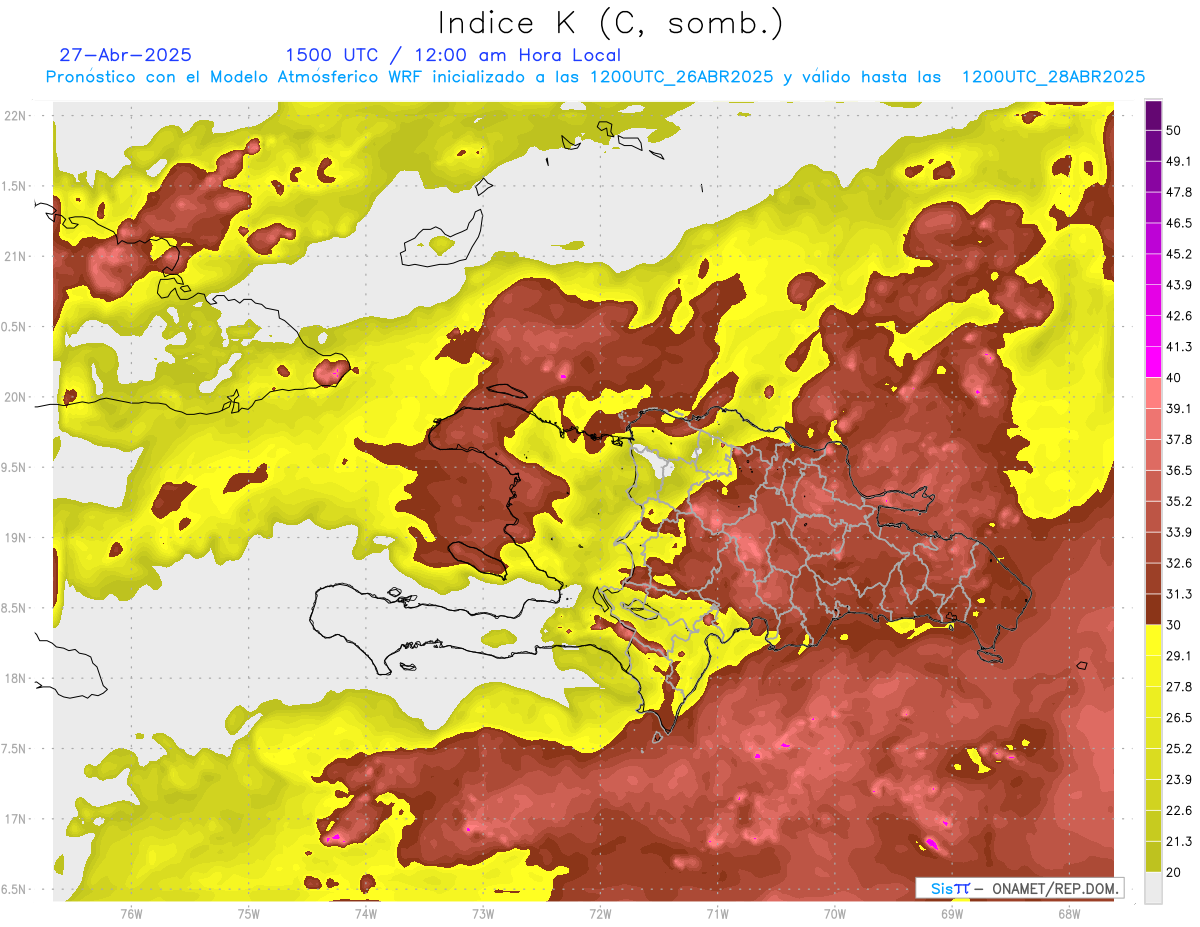Click the colorbar value '45.2'

pos(1179,254)
